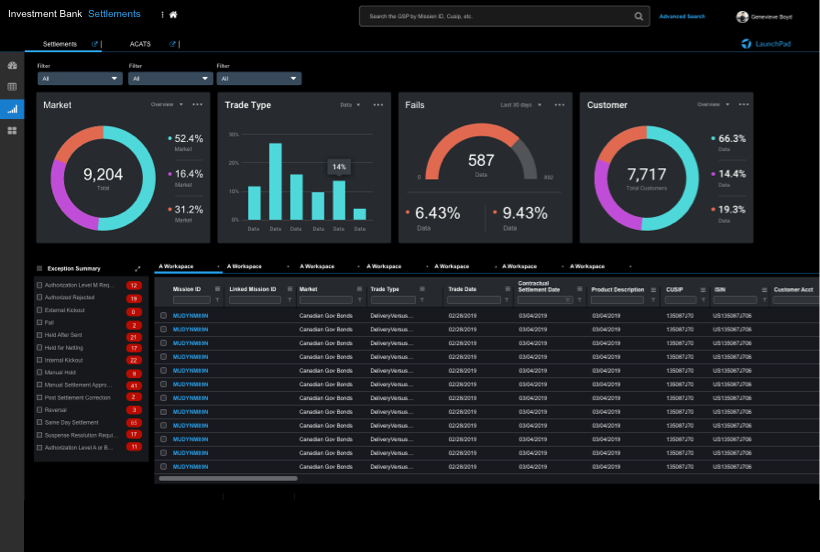Open the three-dot menu on the Market card

[197, 104]
